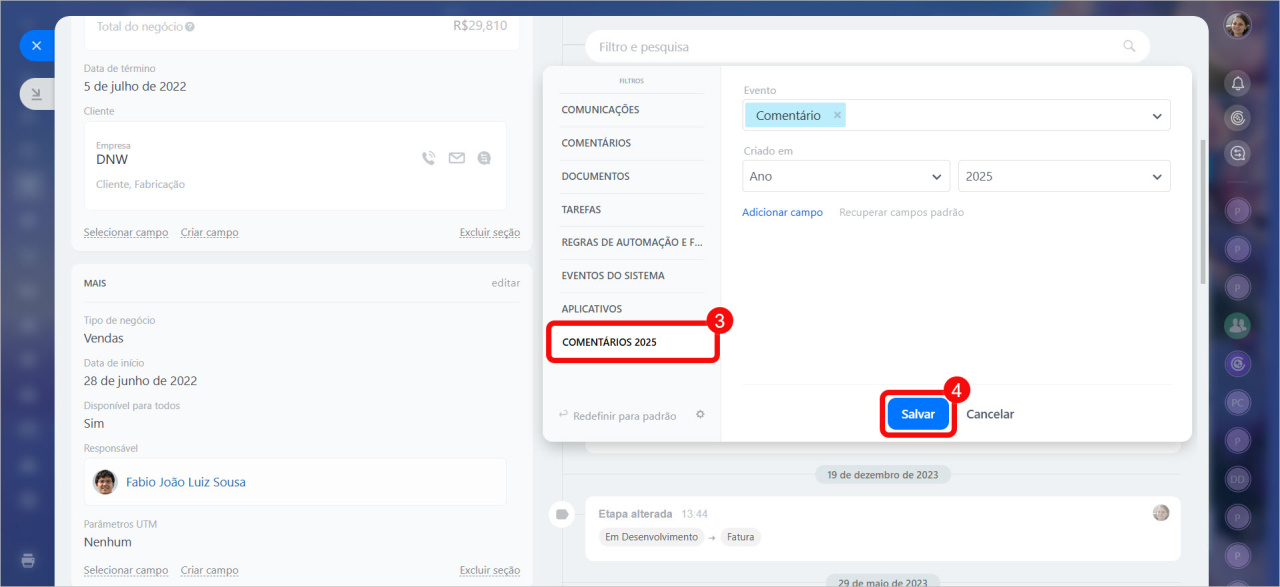Close the deal panel with X button
Image resolution: width=1280 pixels, height=587 pixels.
36,46
